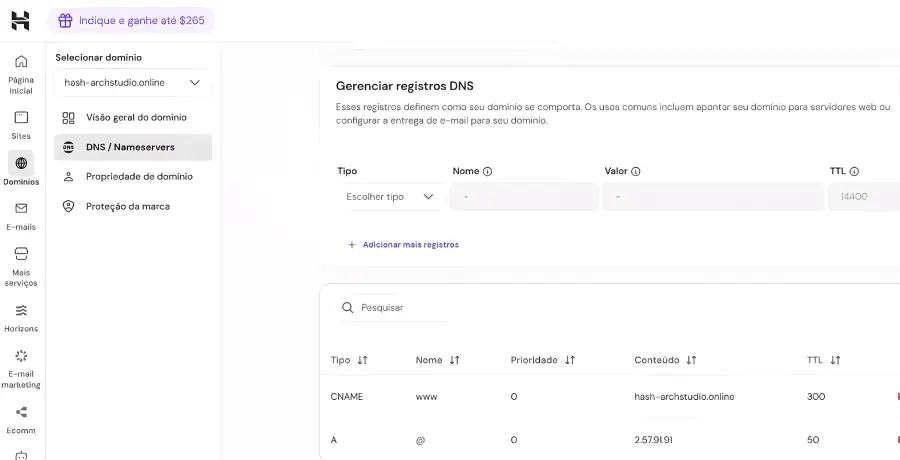Open Visão geral do domínio menu item
The height and width of the screenshot is (460, 900).
point(133,118)
